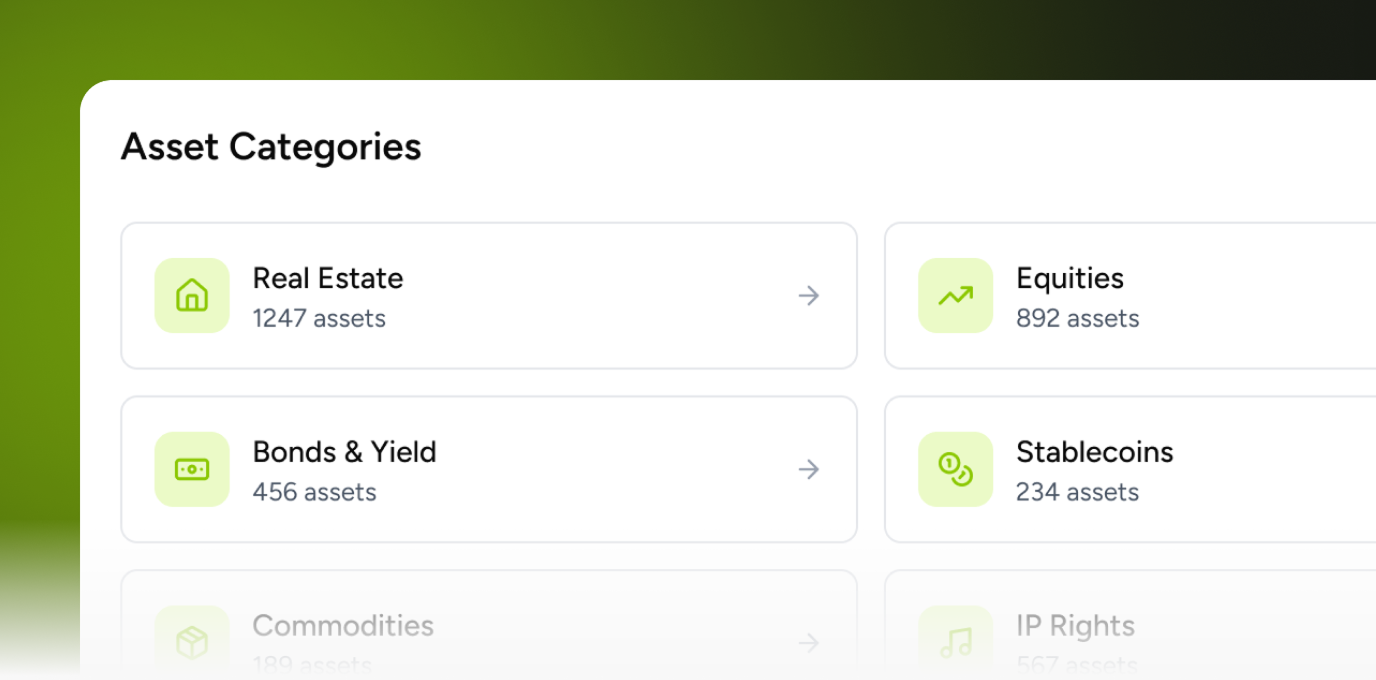Click the "234 assets" count text
This screenshot has width=1376, height=680.
coord(1077,492)
